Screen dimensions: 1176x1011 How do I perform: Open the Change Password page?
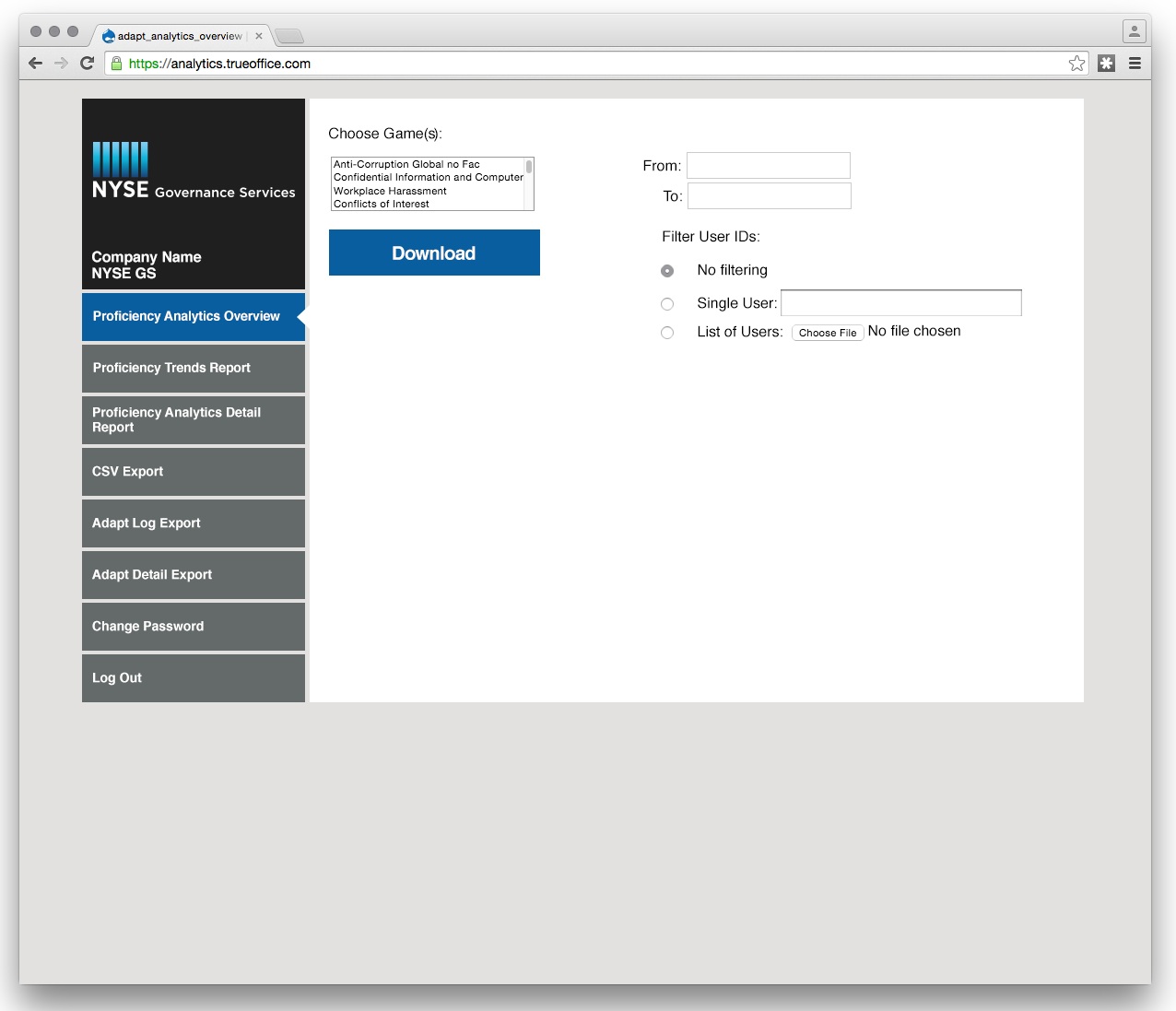[194, 626]
